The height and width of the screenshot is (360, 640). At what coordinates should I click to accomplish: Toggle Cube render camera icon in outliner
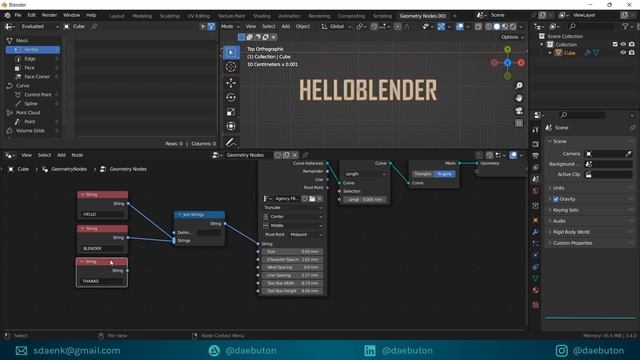coord(631,53)
